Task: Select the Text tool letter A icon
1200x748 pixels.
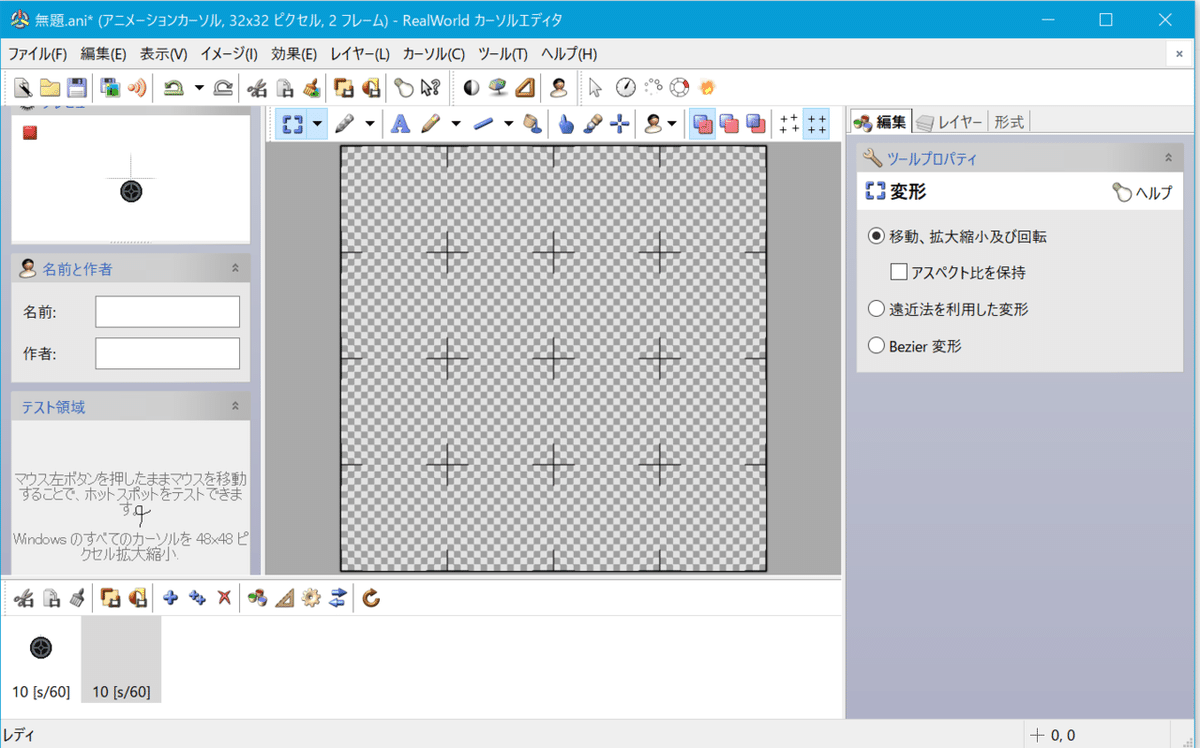Action: 400,124
